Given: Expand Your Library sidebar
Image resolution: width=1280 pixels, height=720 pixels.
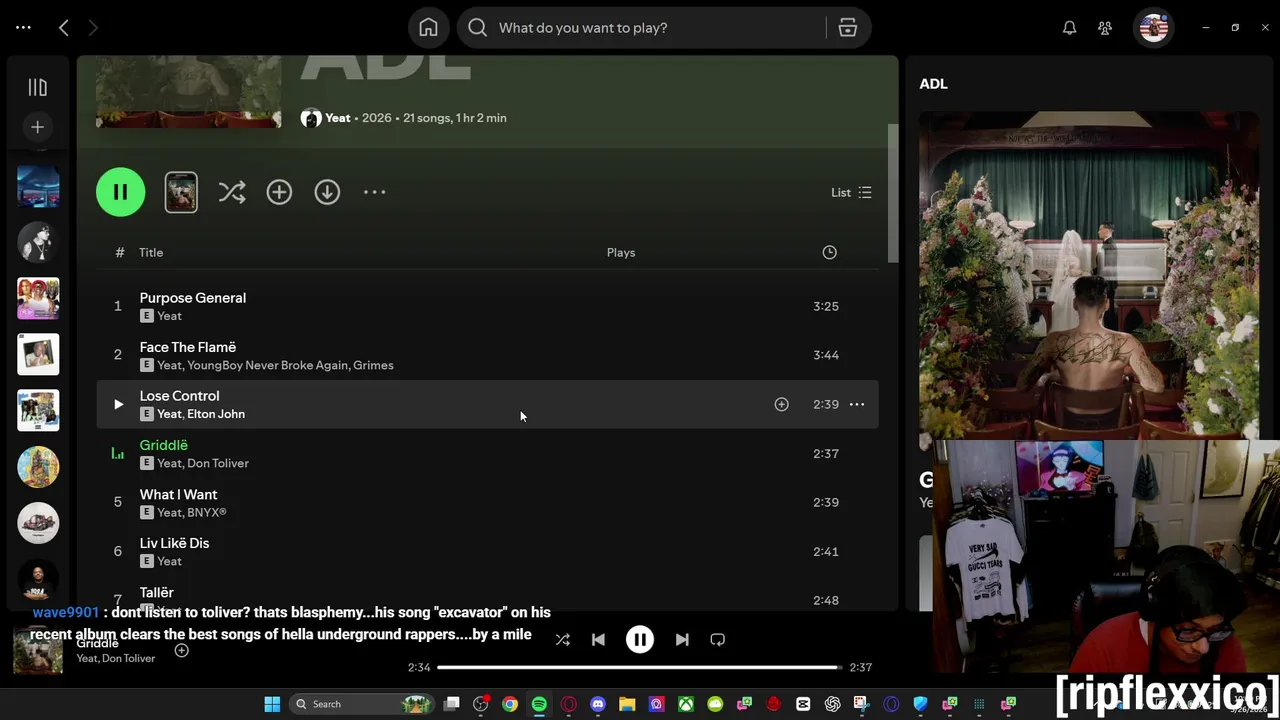Looking at the screenshot, I should pyautogui.click(x=38, y=88).
